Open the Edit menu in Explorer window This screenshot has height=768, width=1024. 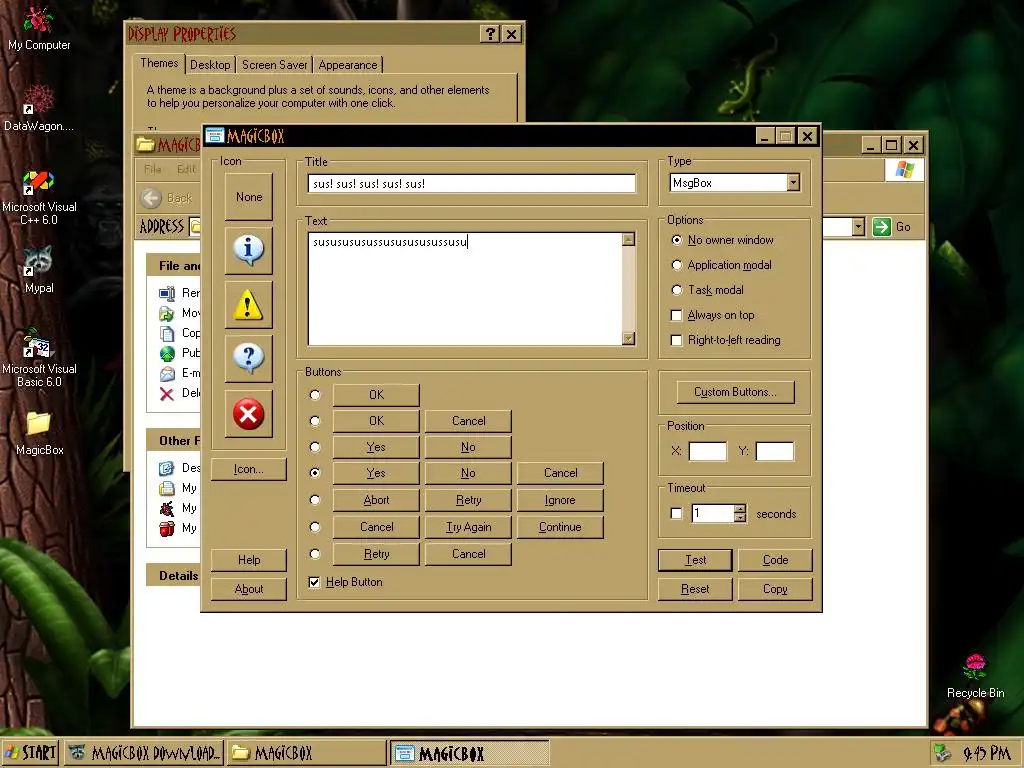coord(186,168)
